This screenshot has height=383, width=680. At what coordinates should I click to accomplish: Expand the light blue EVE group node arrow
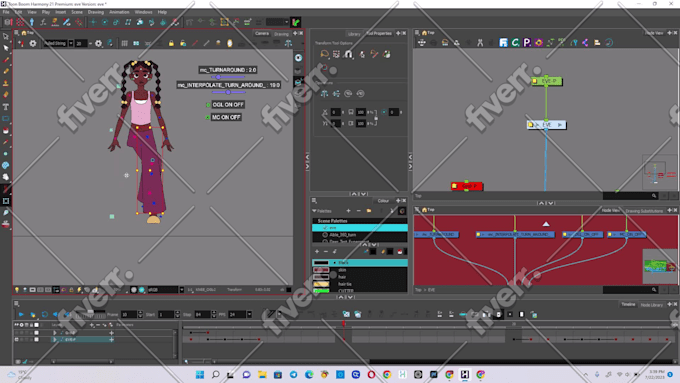(x=560, y=125)
